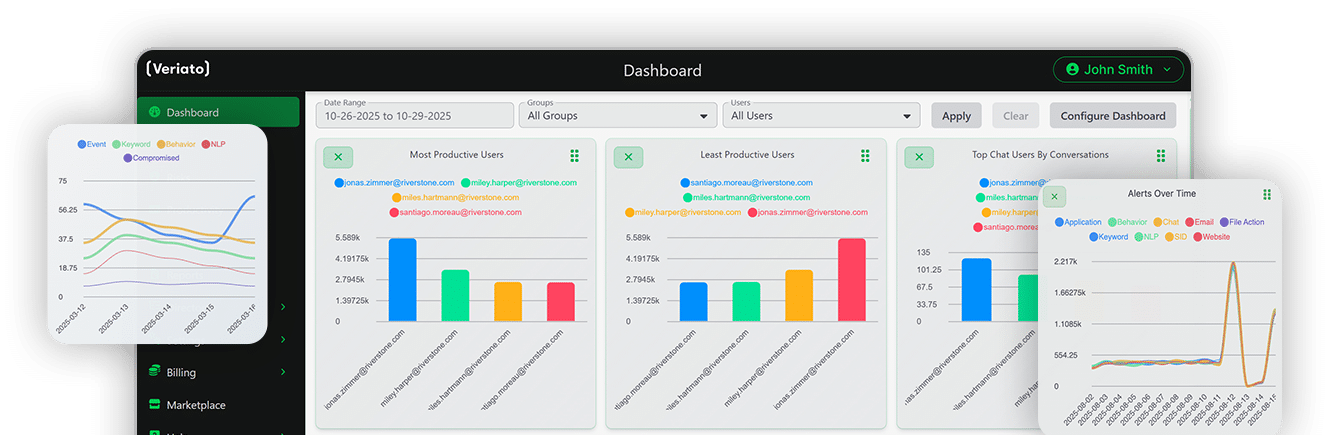Open the Dashboard sidebar item
The height and width of the screenshot is (435, 1330).
(x=219, y=112)
